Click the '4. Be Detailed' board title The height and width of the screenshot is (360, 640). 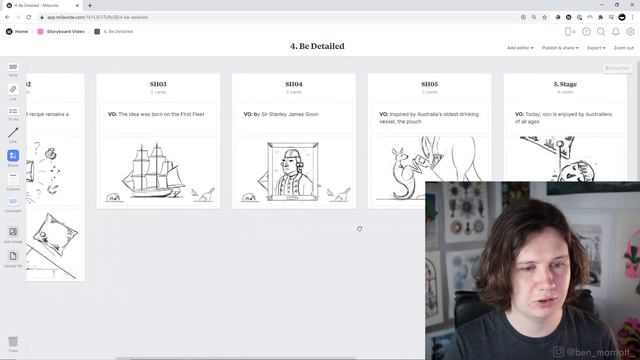pos(317,46)
